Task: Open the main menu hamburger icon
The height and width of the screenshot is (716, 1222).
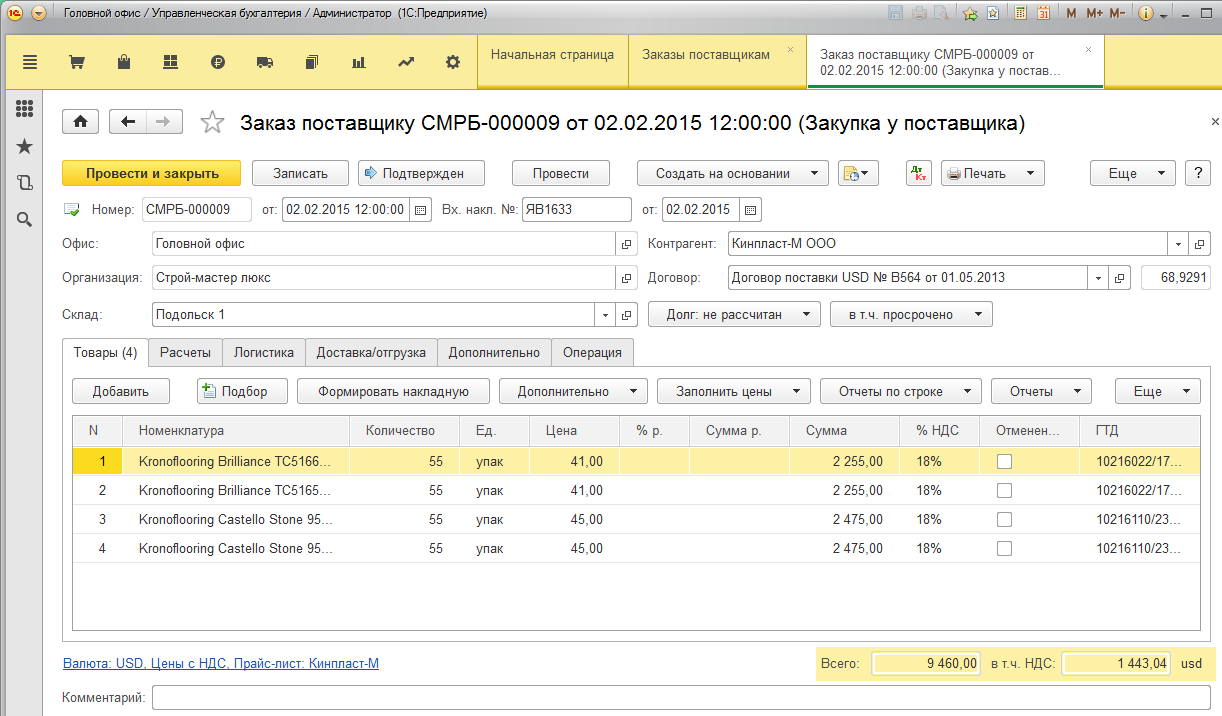Action: point(30,62)
